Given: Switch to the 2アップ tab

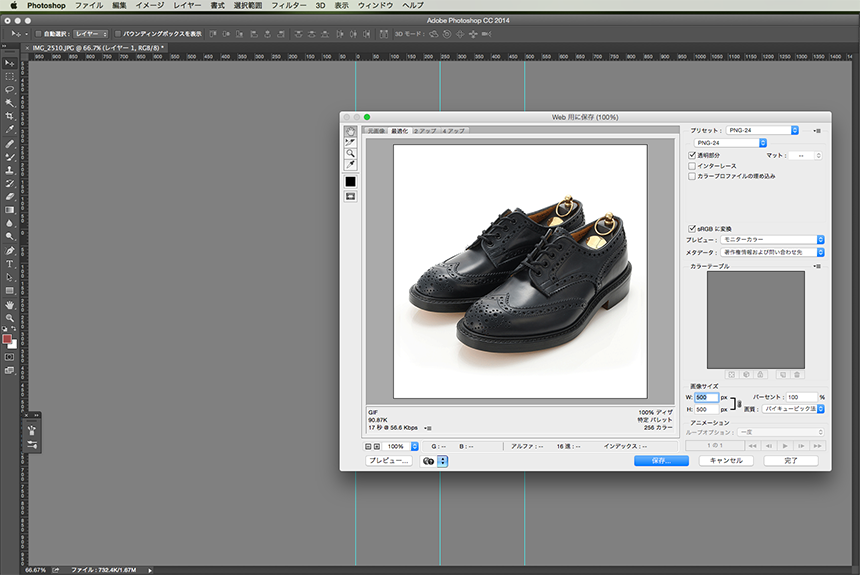Looking at the screenshot, I should 425,131.
